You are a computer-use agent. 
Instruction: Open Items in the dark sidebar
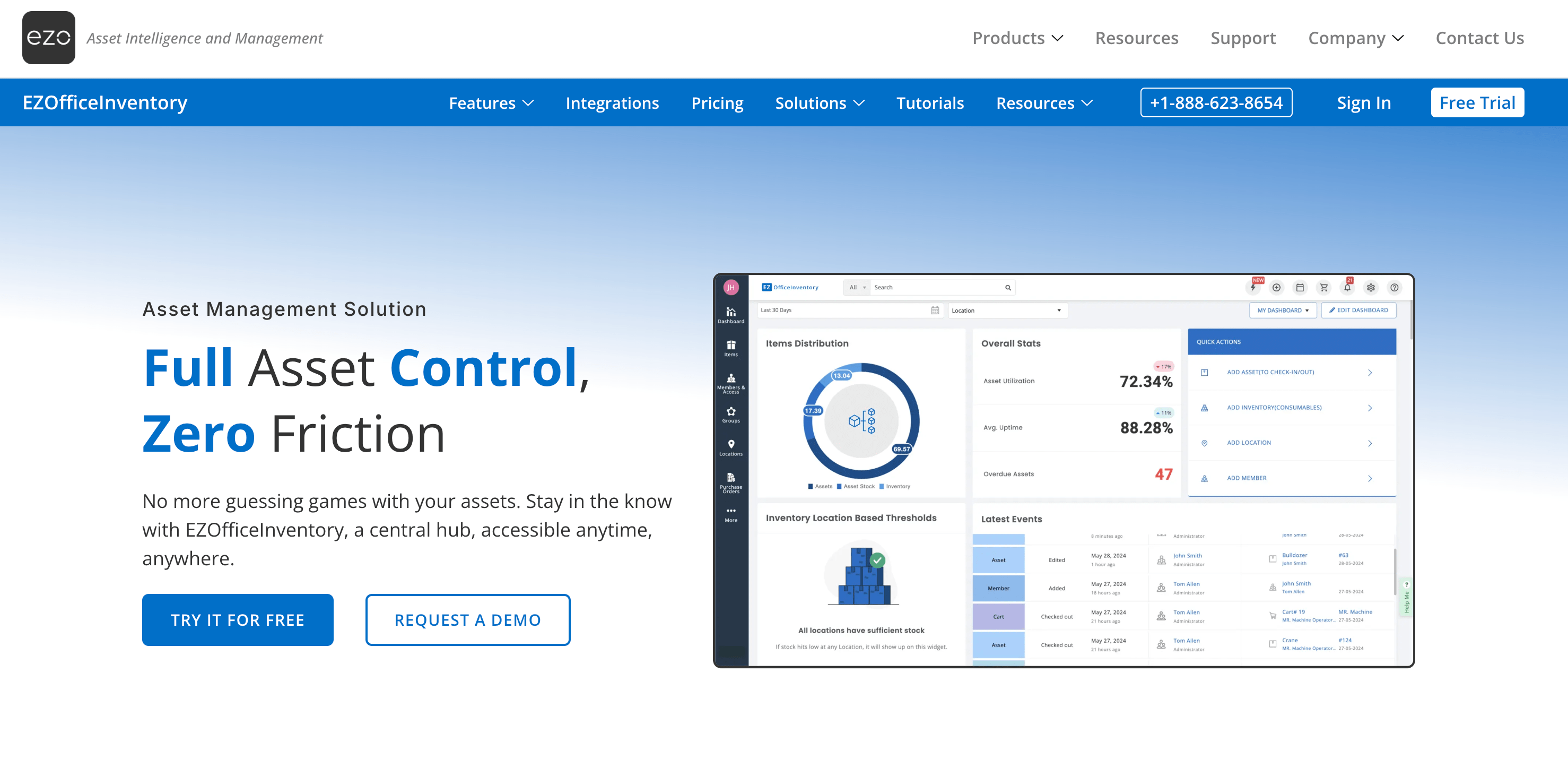click(730, 348)
